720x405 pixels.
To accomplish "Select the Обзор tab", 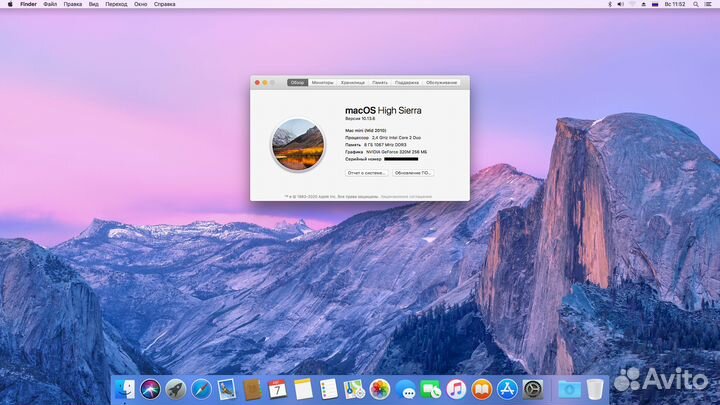I will pos(298,83).
